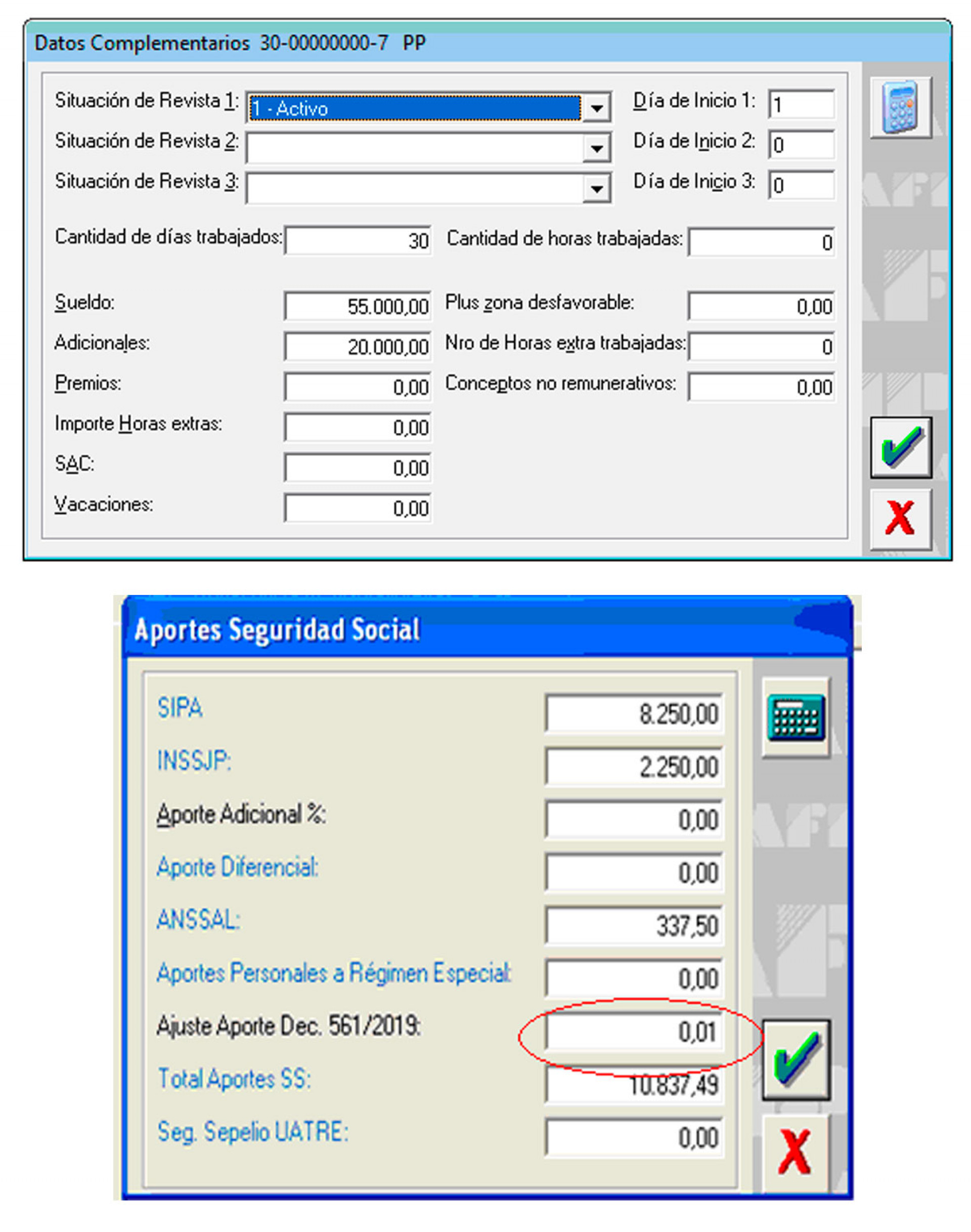Click the Total Aportes SS field
Viewport: 971px width, 1232px height.
click(634, 1084)
